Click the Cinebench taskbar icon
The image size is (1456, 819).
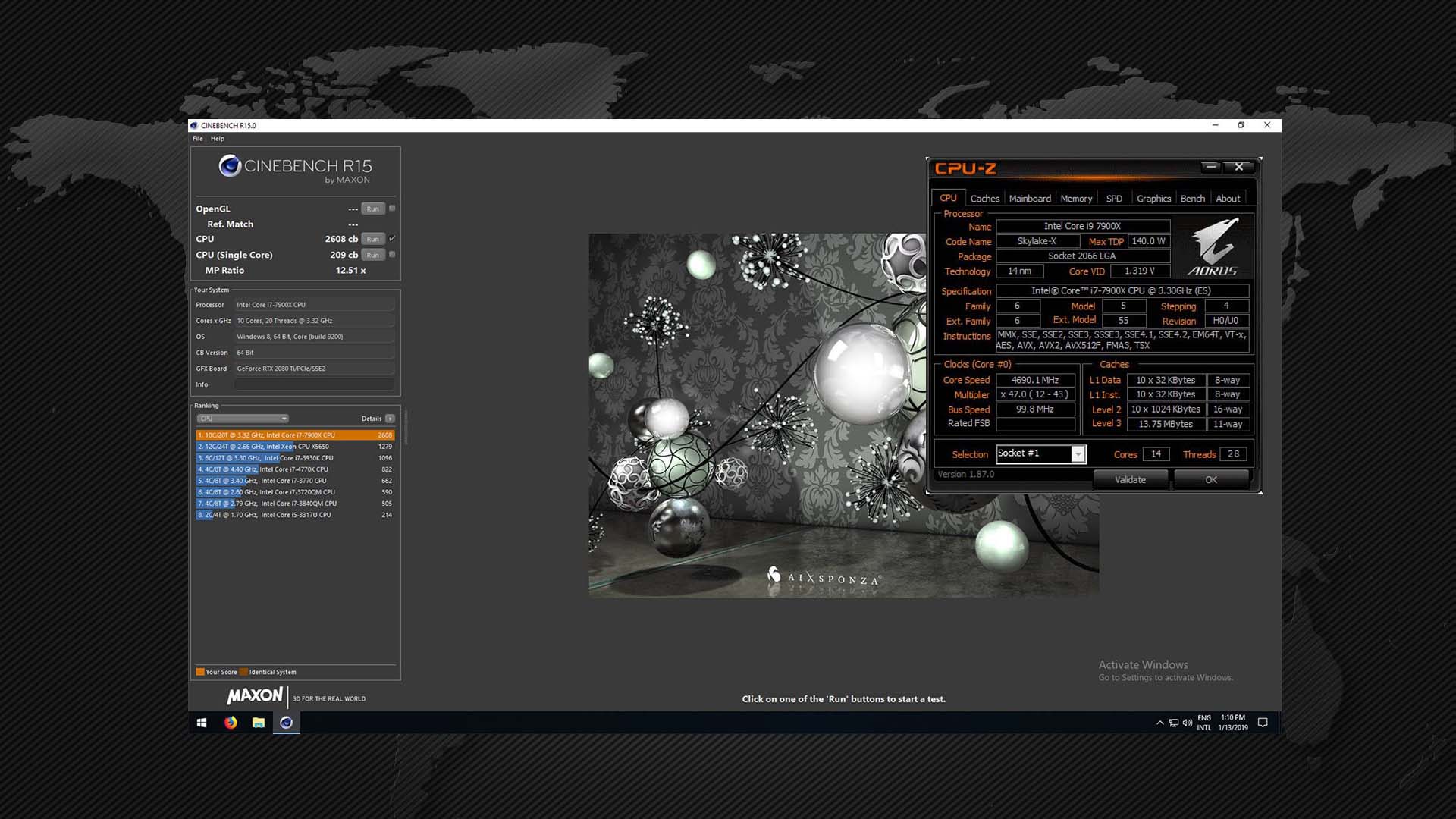click(286, 723)
